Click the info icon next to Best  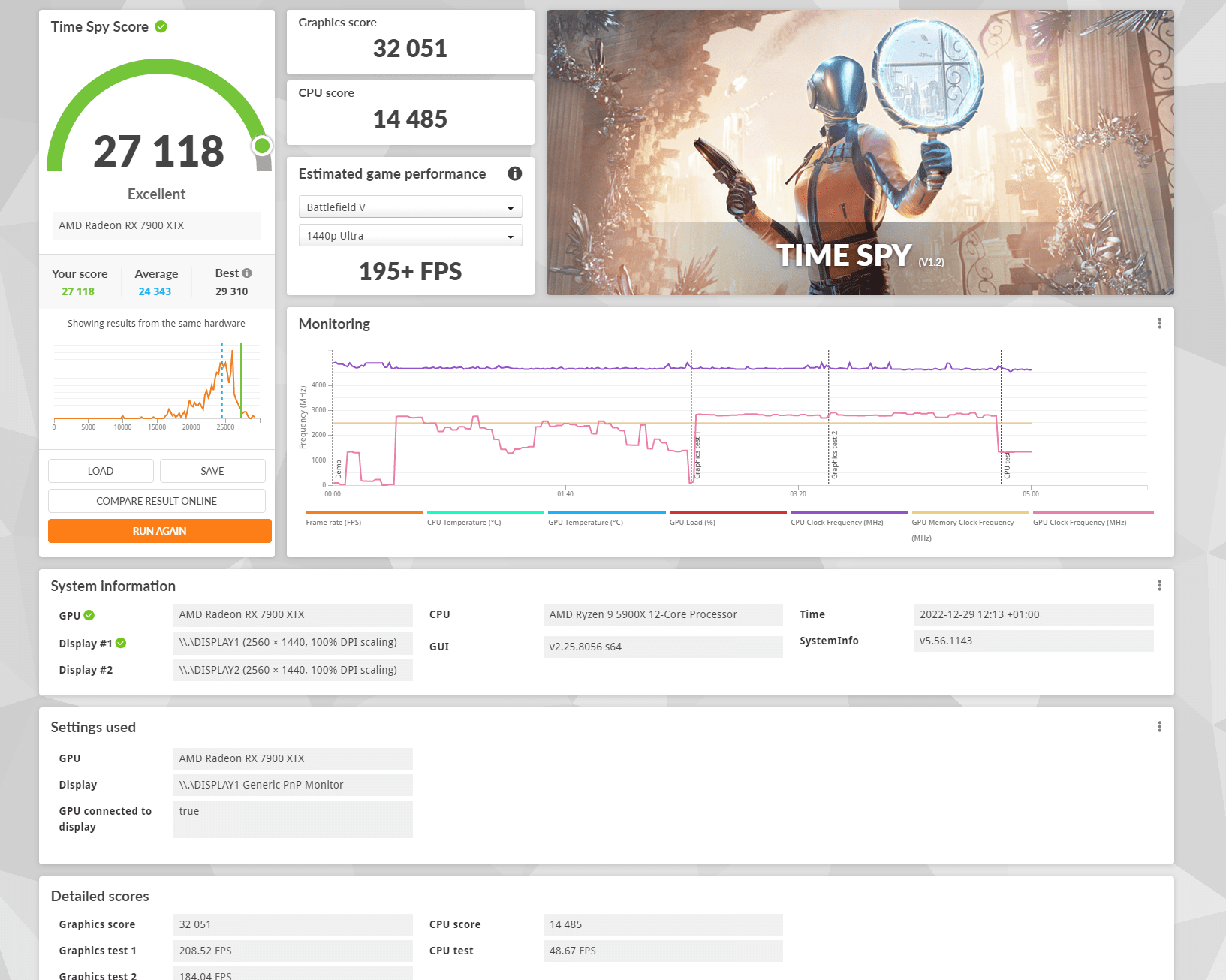pyautogui.click(x=247, y=273)
